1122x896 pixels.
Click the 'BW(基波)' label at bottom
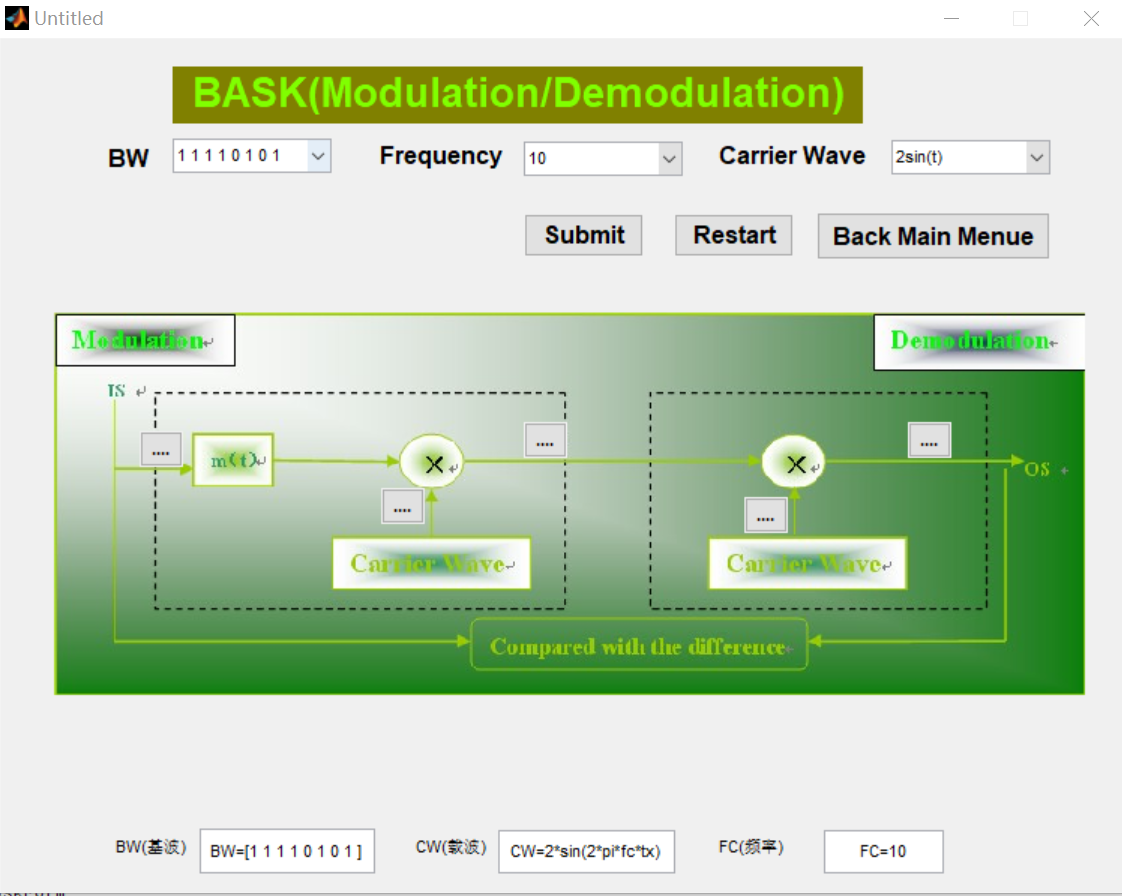pos(151,847)
